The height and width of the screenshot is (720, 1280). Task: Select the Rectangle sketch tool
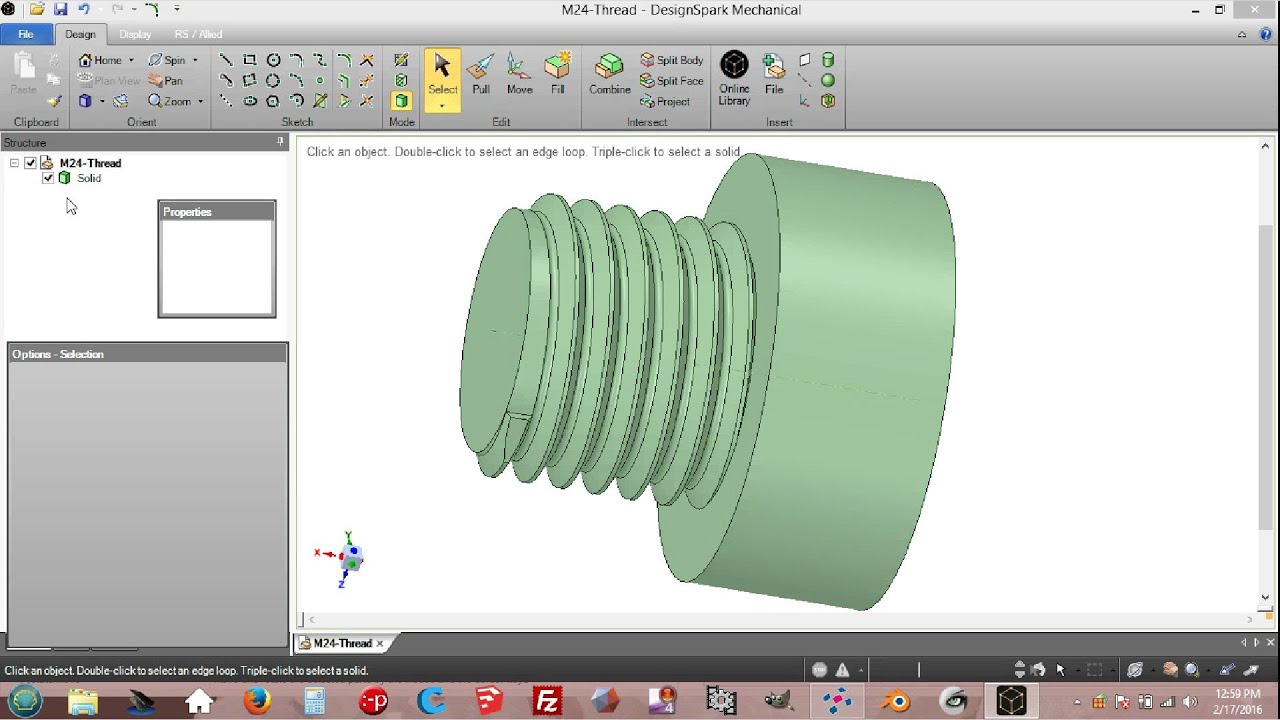pyautogui.click(x=250, y=60)
